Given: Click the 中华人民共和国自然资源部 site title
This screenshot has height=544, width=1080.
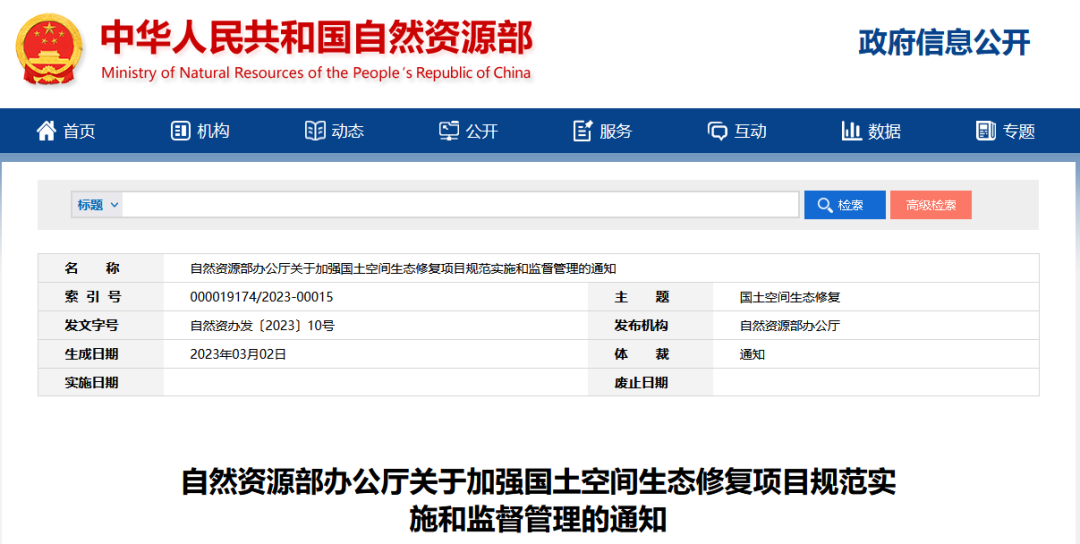Looking at the screenshot, I should coord(316,37).
